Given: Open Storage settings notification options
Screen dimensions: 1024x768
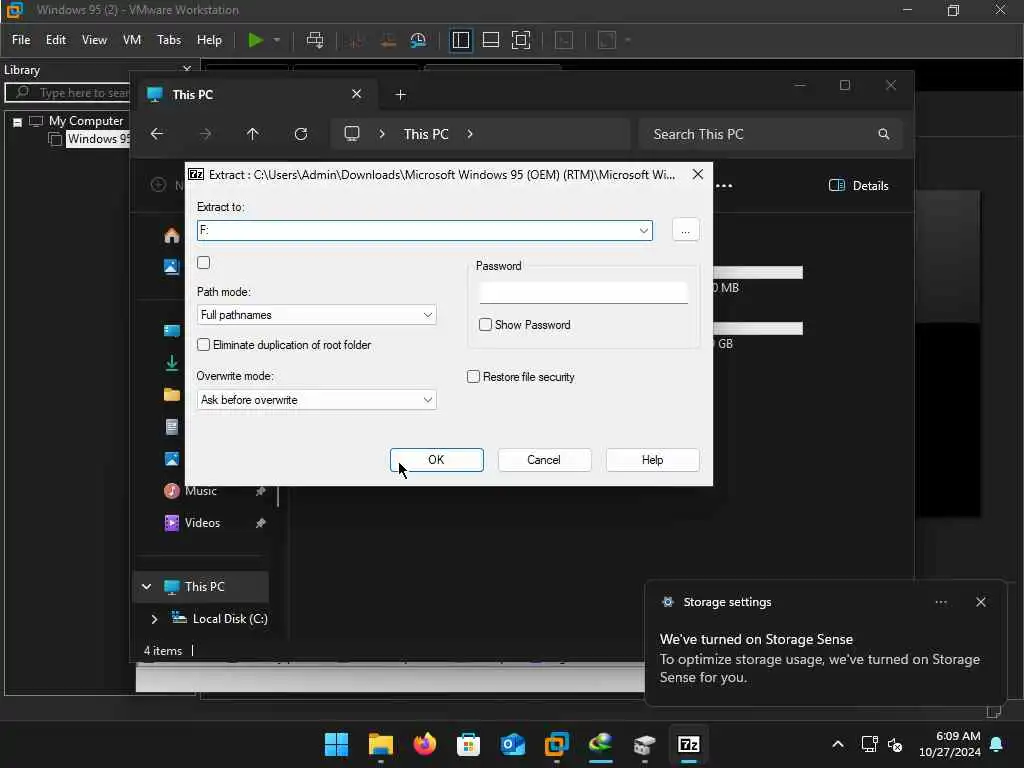Looking at the screenshot, I should point(940,602).
